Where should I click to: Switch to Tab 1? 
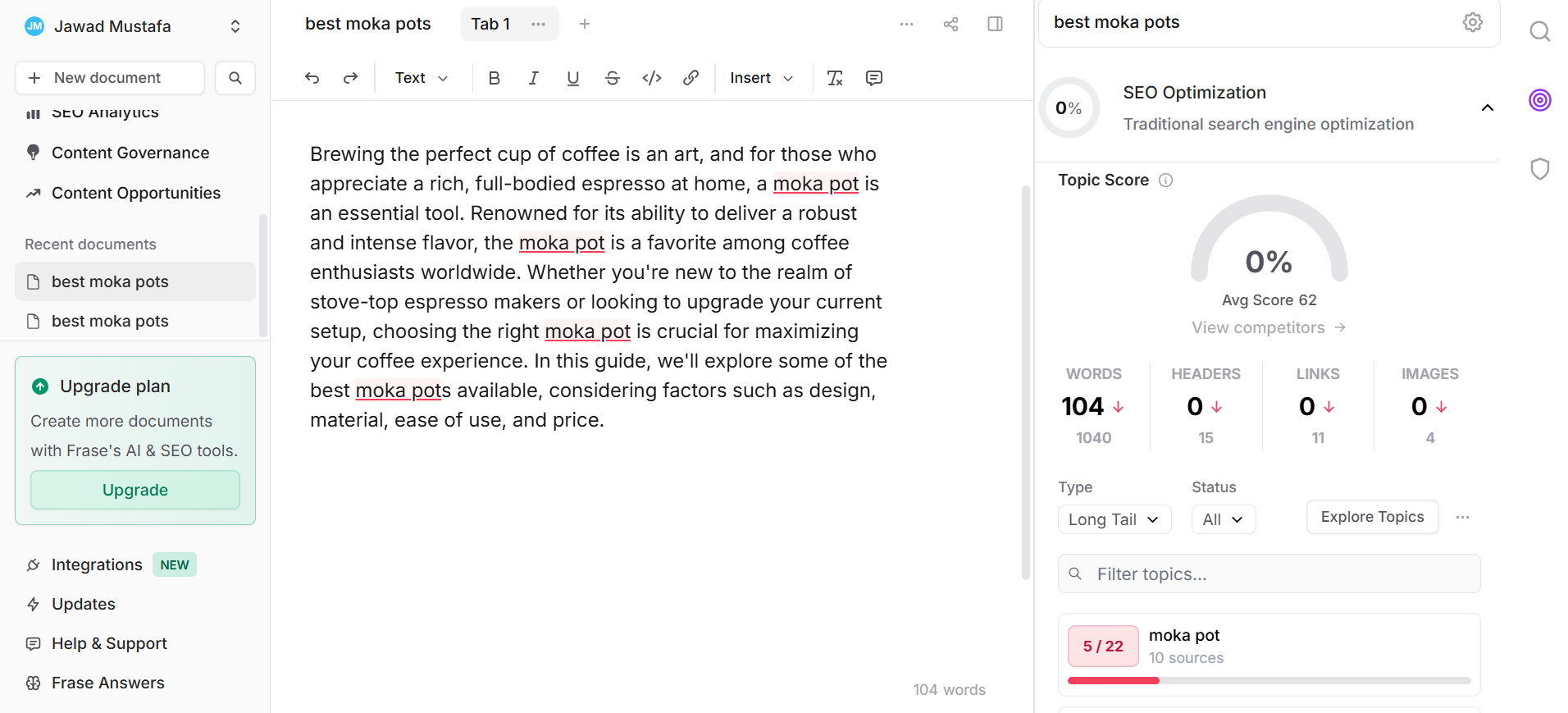pos(490,24)
